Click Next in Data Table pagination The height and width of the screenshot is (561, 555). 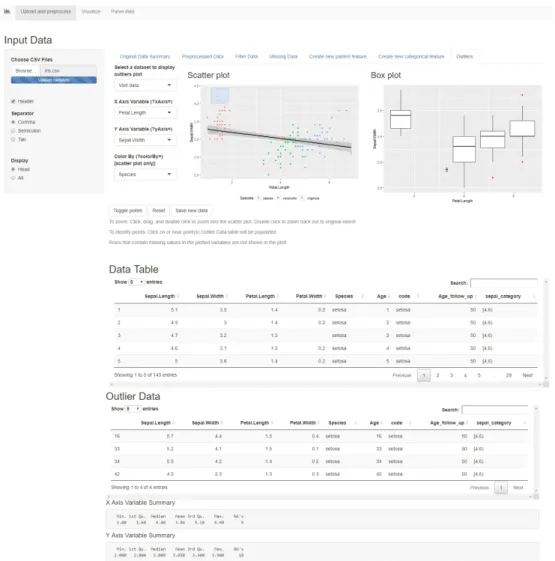click(527, 375)
